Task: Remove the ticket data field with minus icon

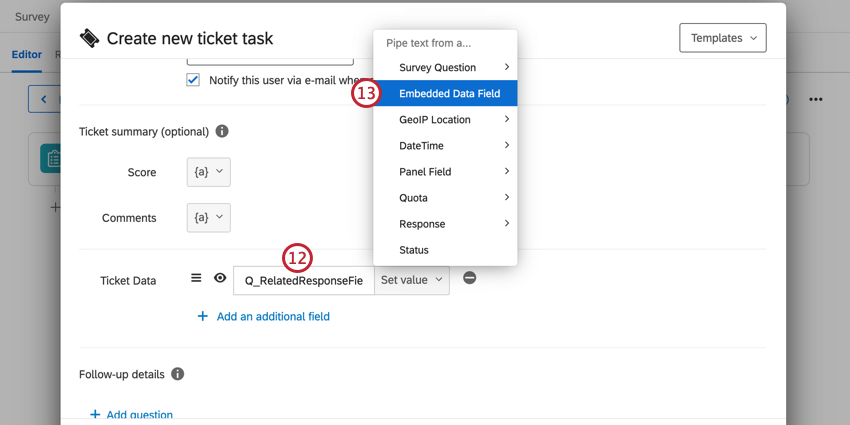Action: [469, 278]
